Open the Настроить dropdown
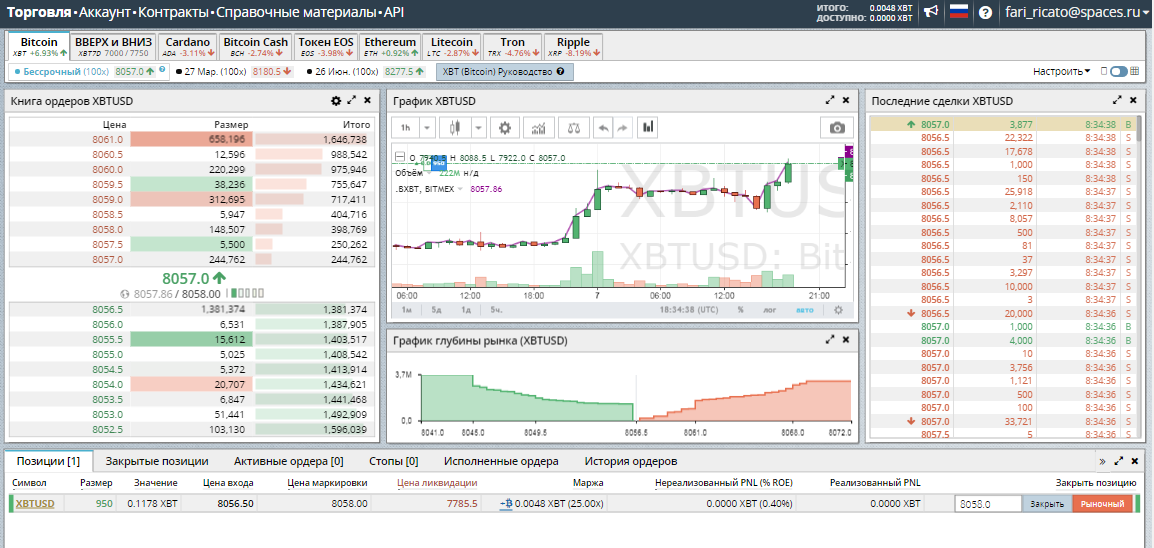 point(1061,71)
